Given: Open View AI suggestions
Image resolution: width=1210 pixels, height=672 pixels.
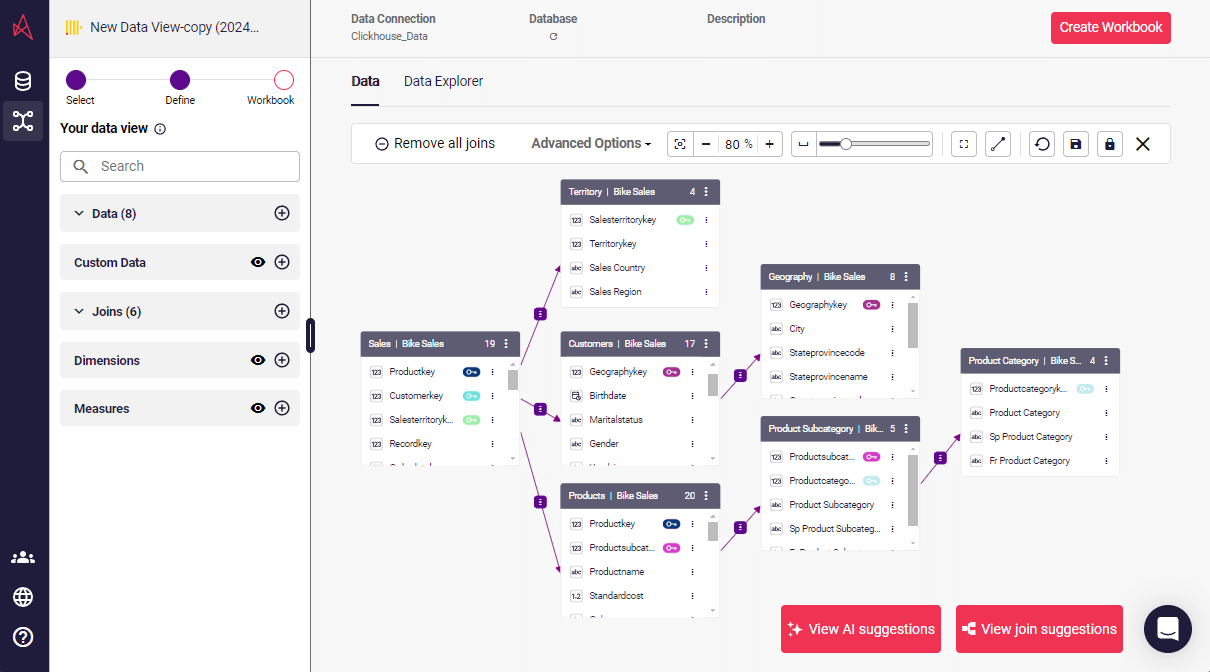Looking at the screenshot, I should [x=860, y=629].
